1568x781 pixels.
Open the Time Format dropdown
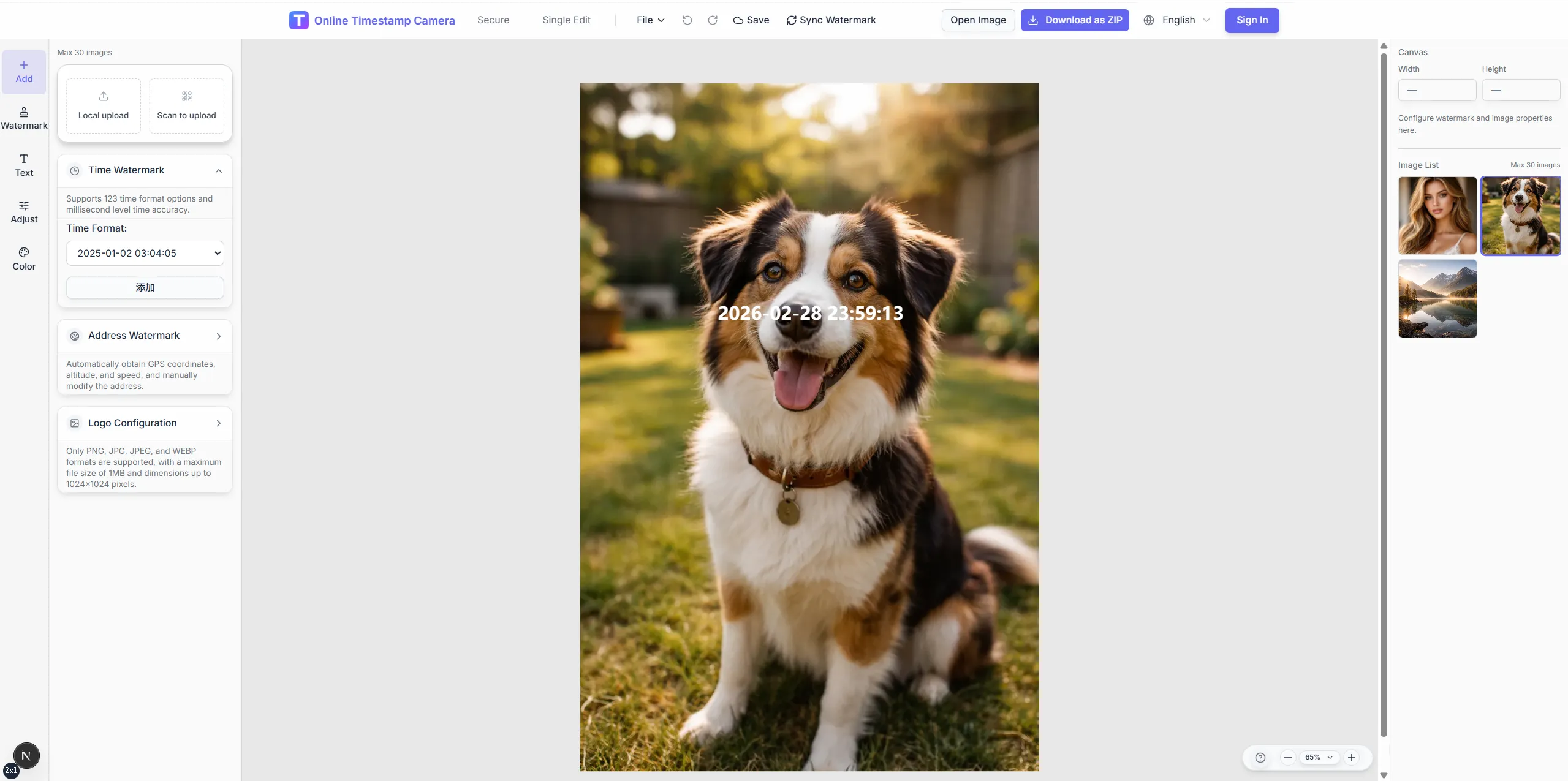(145, 253)
